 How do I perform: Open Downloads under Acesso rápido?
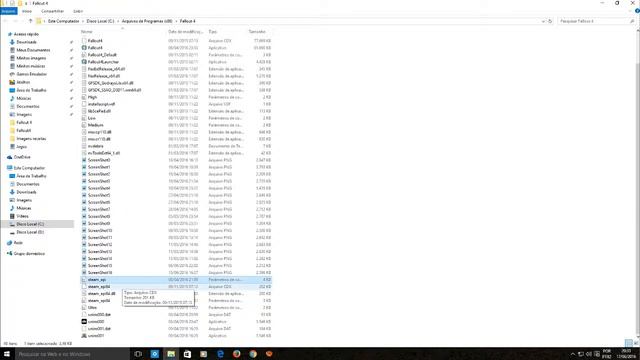click(x=27, y=42)
